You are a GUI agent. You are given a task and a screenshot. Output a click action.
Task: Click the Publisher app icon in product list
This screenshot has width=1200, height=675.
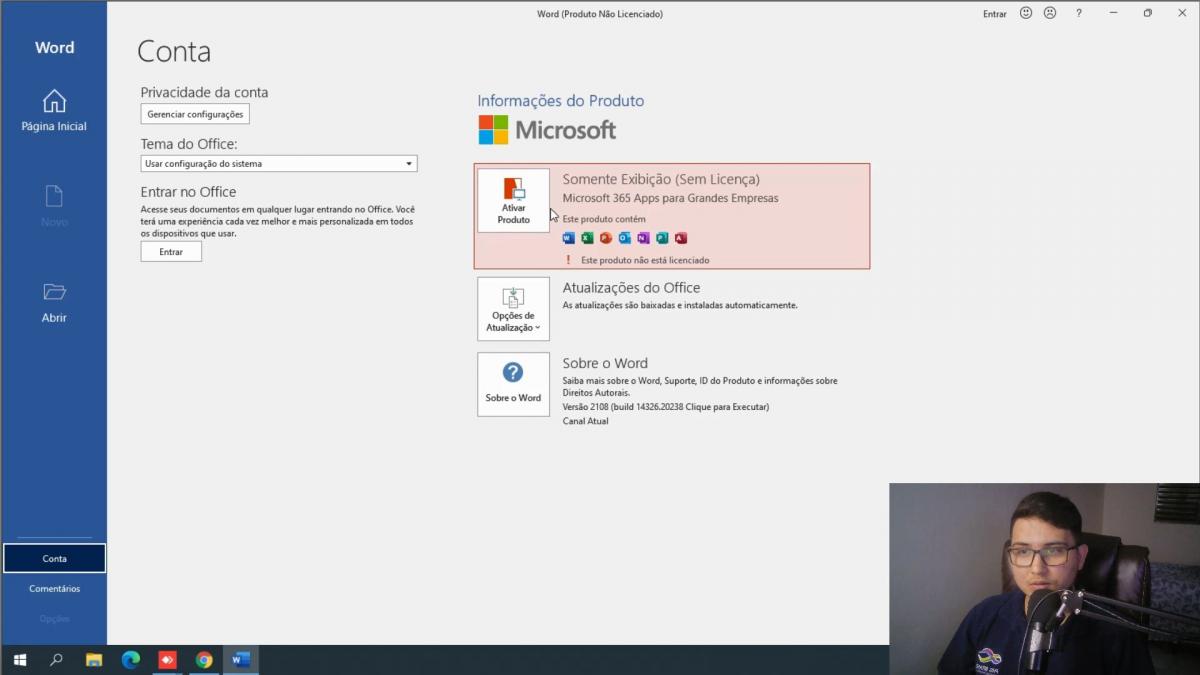[662, 238]
